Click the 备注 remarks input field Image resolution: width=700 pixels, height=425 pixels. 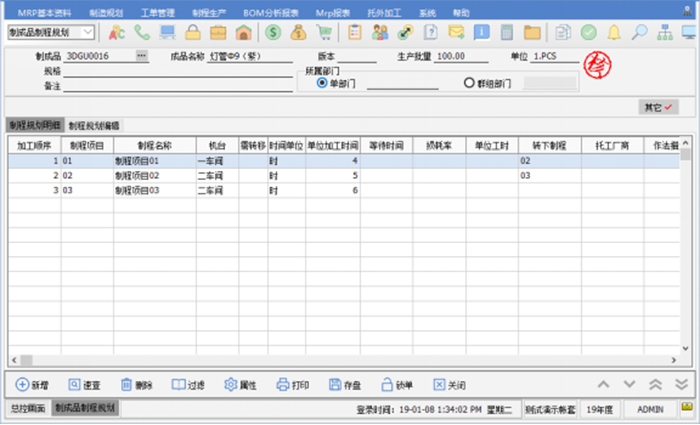coord(170,87)
